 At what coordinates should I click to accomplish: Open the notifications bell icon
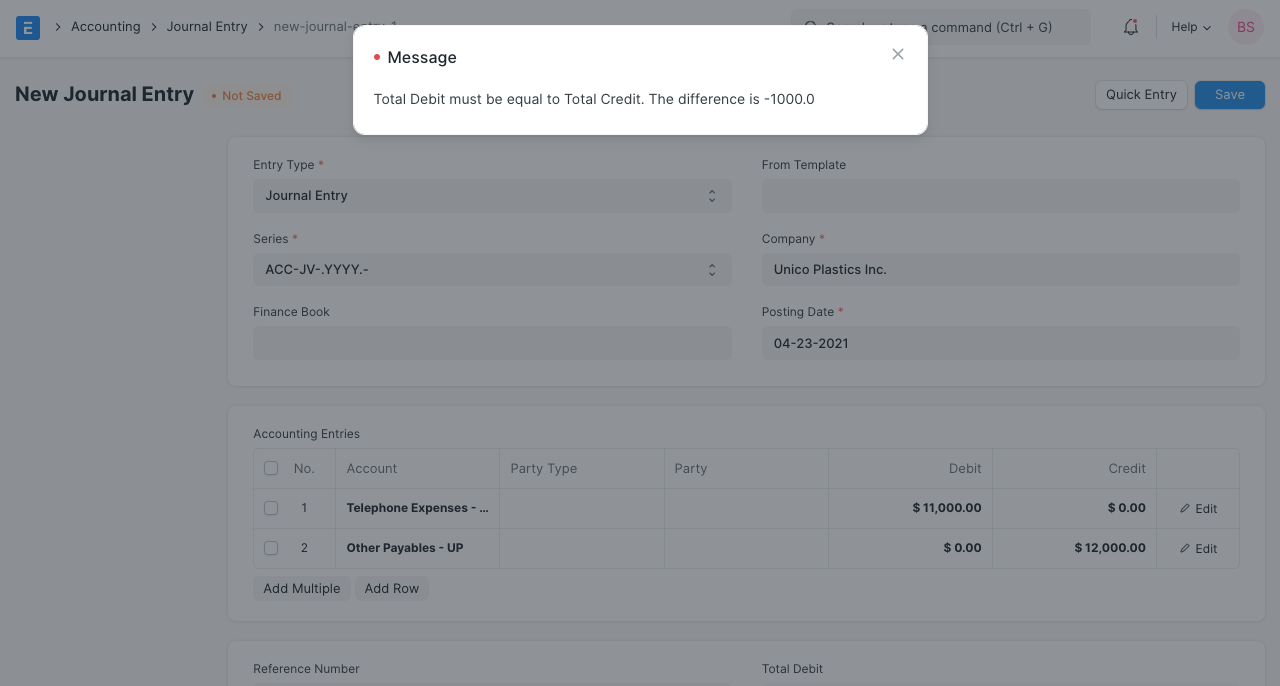[1131, 27]
